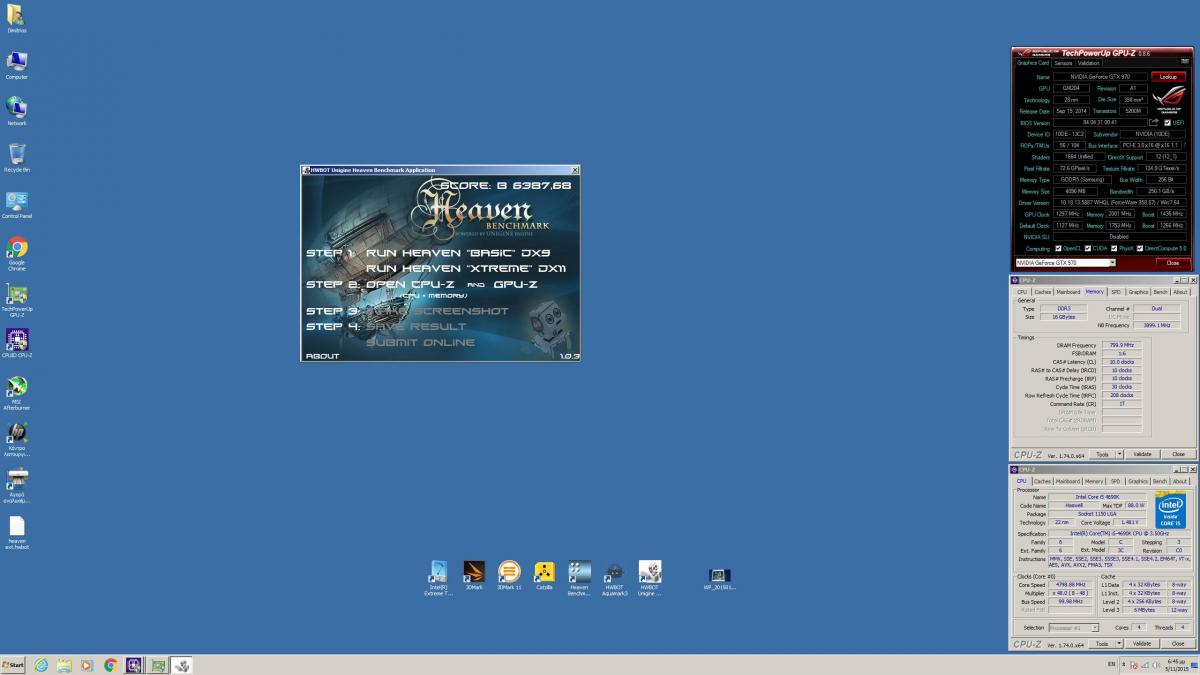The width and height of the screenshot is (1200, 675).
Task: Toggle the CUDA checkbox in GPU-Z
Action: (1086, 248)
